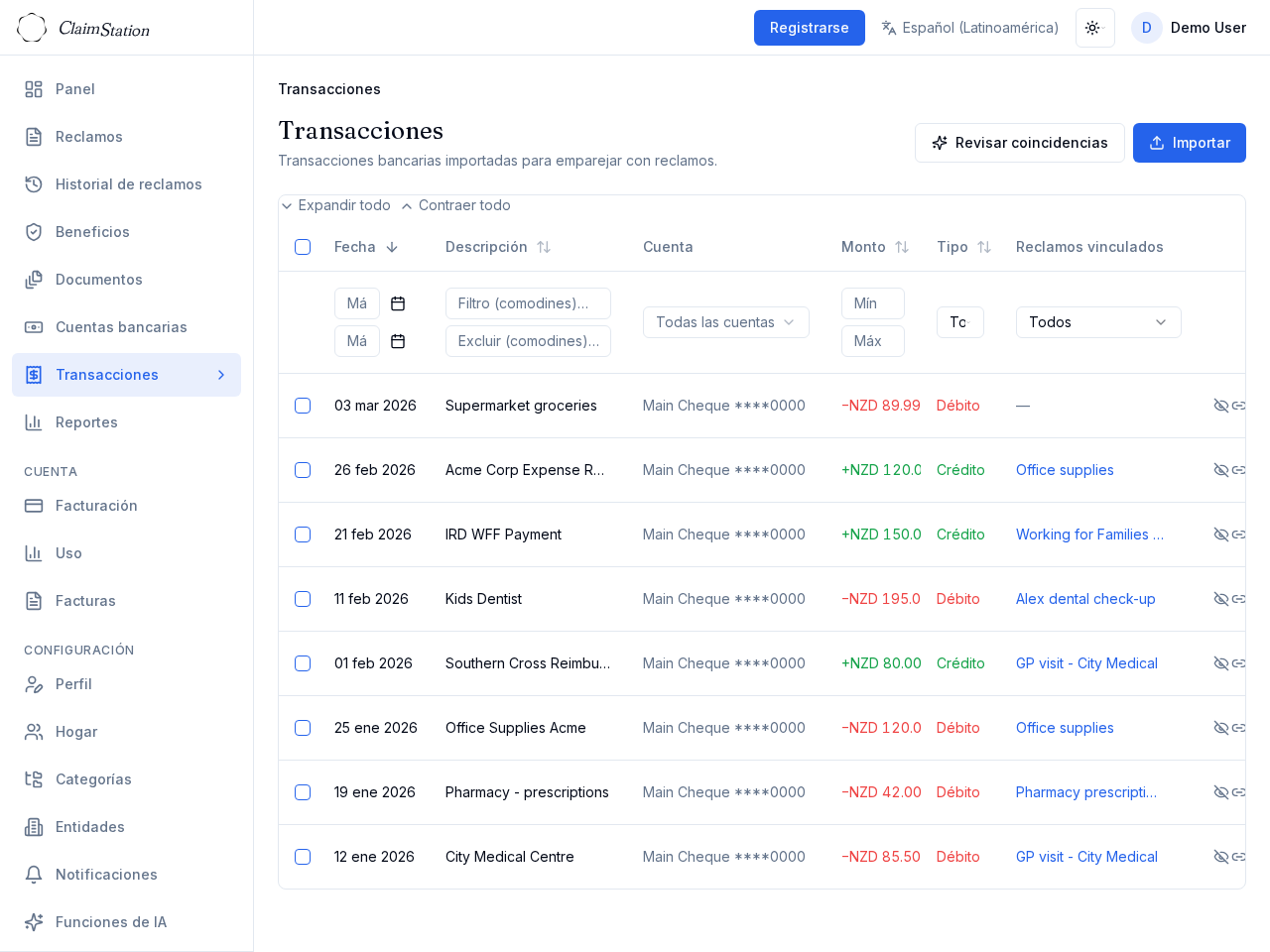Go to Cuentas bancarias in sidebar
The width and height of the screenshot is (1270, 952).
click(x=121, y=327)
